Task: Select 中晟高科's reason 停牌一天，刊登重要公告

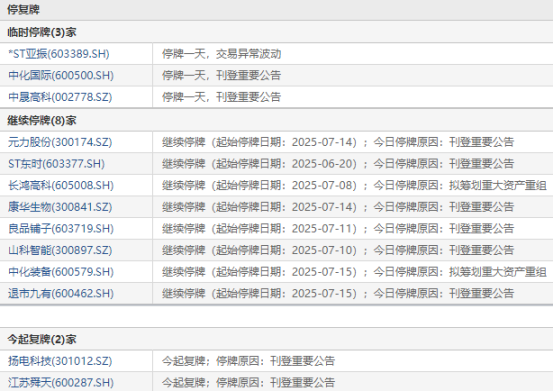Action: [x=222, y=97]
